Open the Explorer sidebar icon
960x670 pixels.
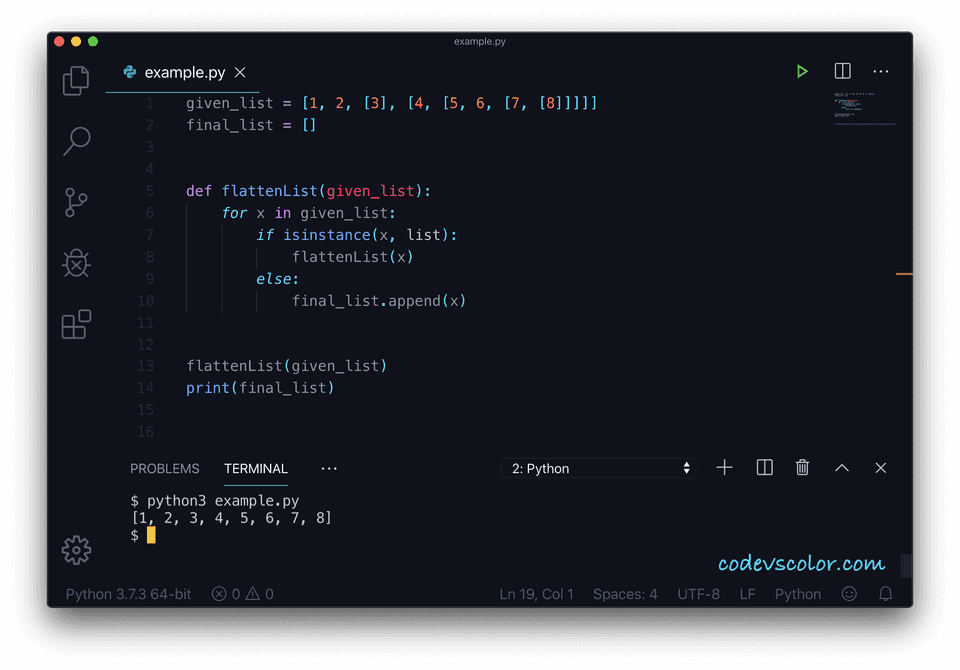pyautogui.click(x=76, y=80)
